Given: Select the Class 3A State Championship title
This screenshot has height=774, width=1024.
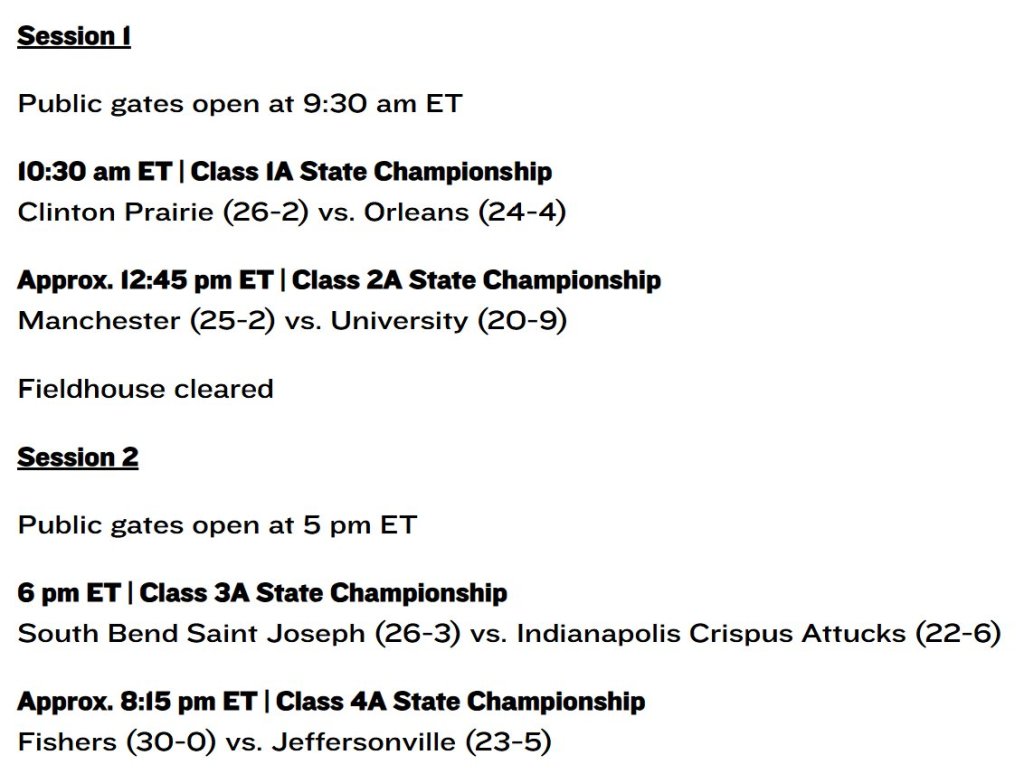Looking at the screenshot, I should click(323, 593).
